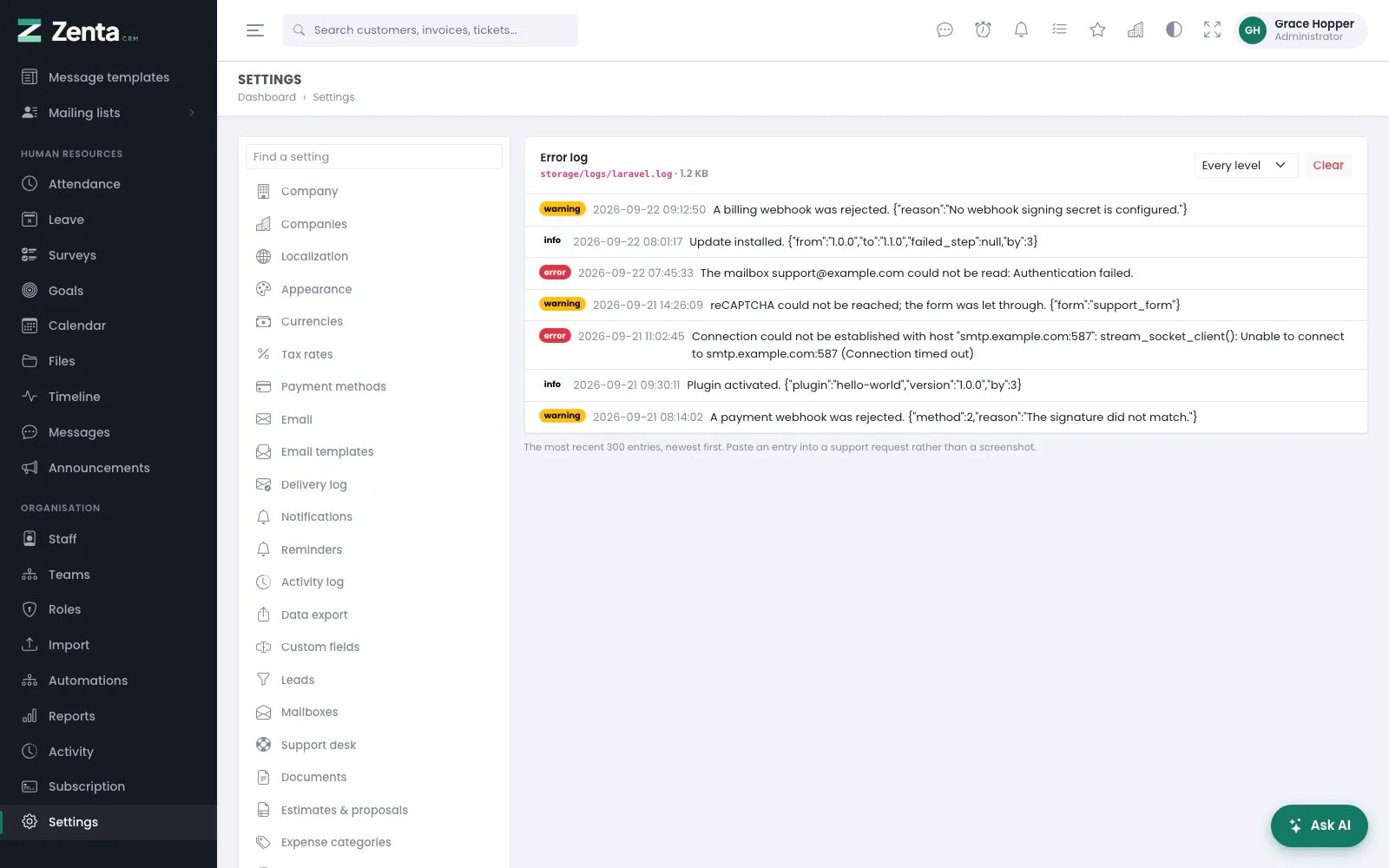Screen dimensions: 1389x868
Task: Click the Roles shield icon
Action: click(x=30, y=609)
